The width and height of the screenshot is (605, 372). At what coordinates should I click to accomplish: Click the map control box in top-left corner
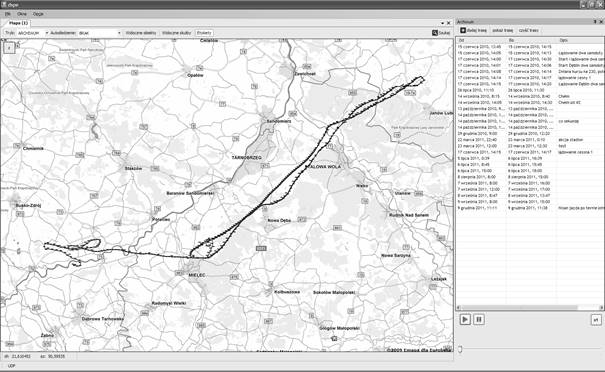(9, 48)
